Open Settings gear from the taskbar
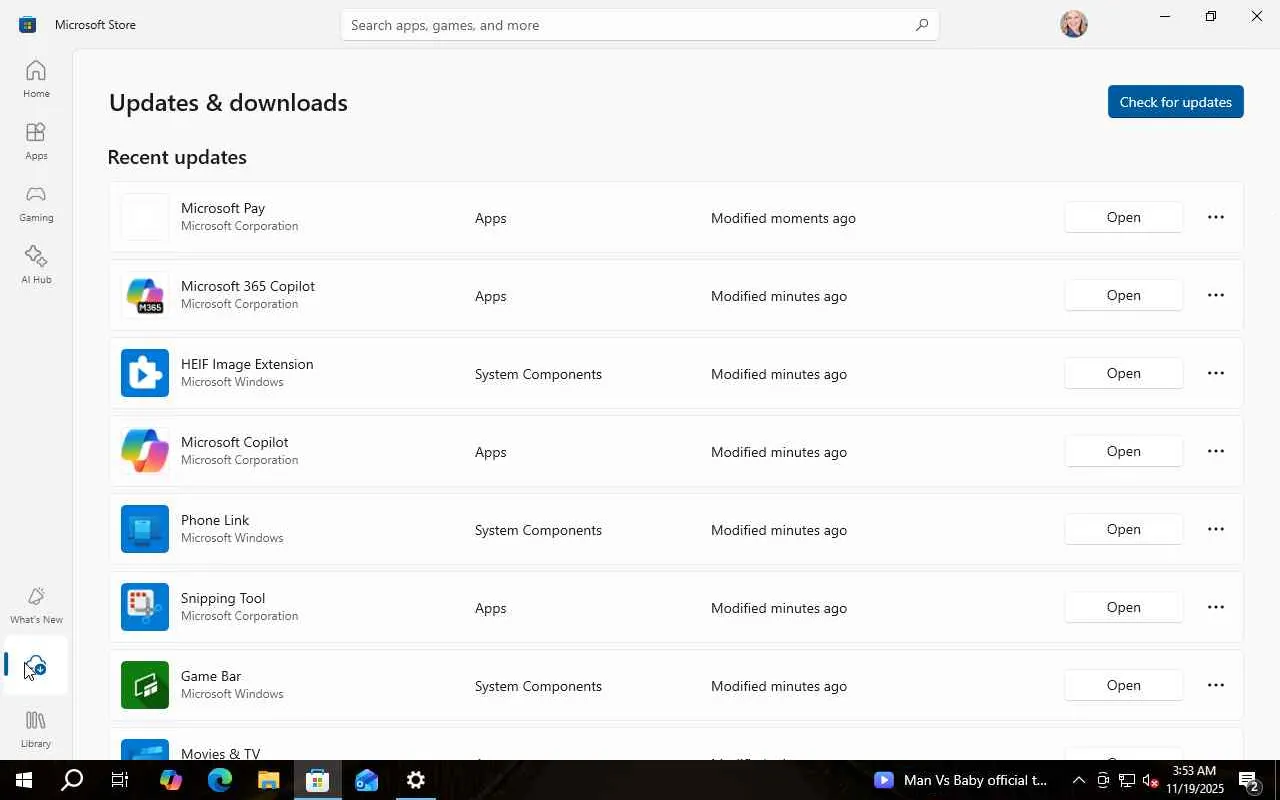This screenshot has height=800, width=1280. click(x=416, y=780)
